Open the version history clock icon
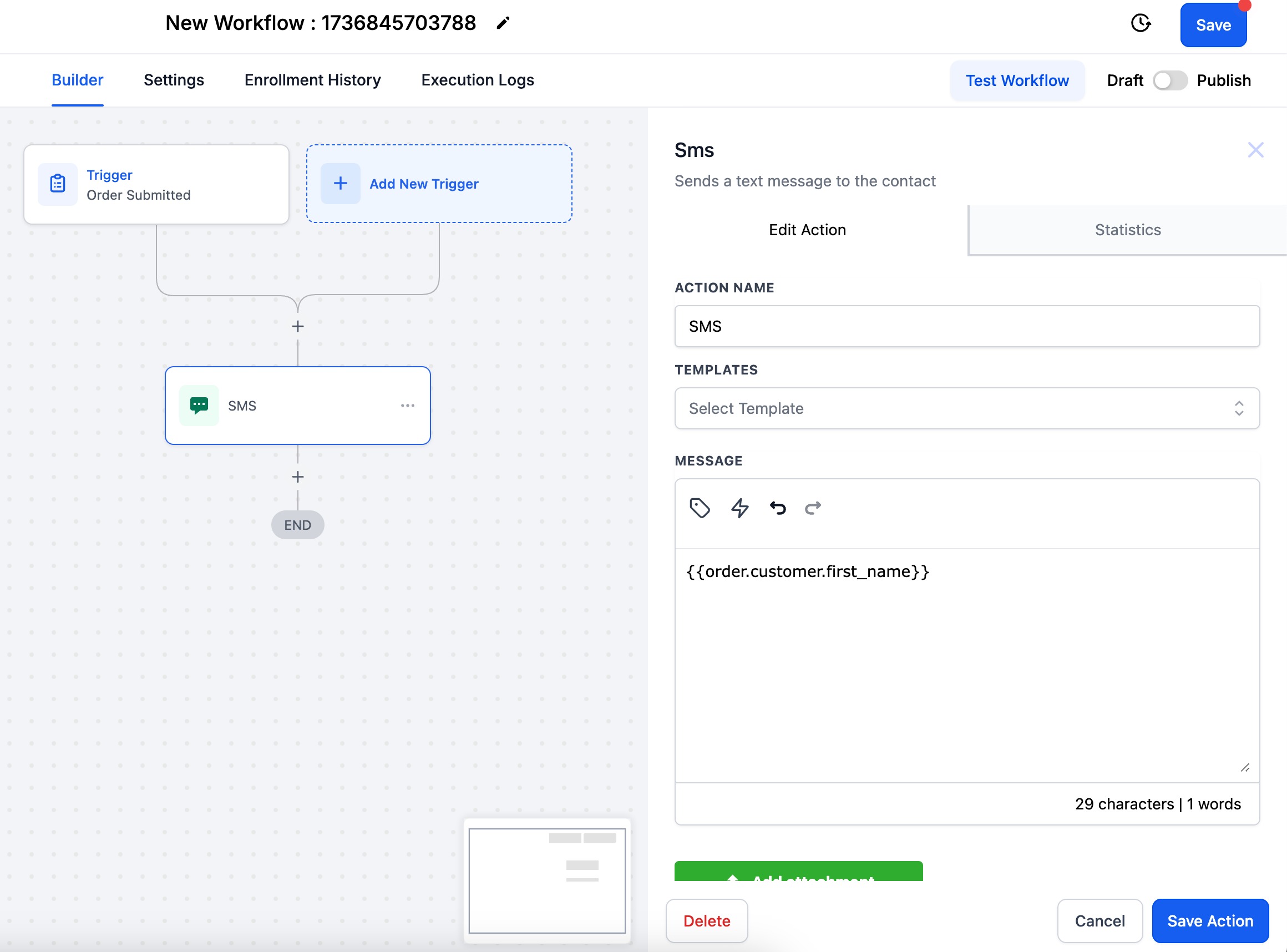The height and width of the screenshot is (952, 1287). tap(1140, 23)
